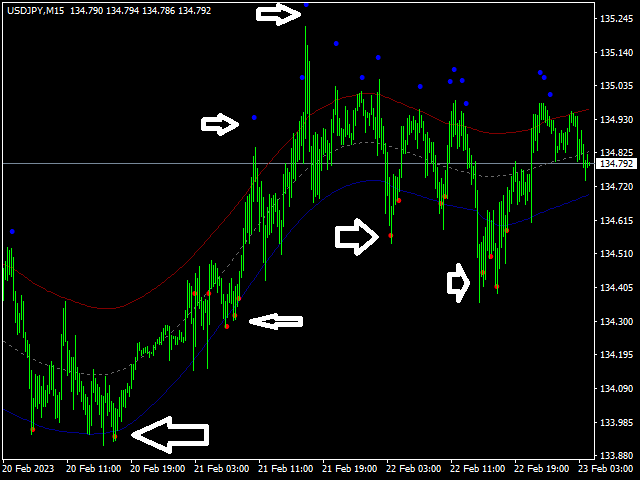Click the 20 Feb 2023 date label
This screenshot has height=480, width=640.
[x=28, y=469]
